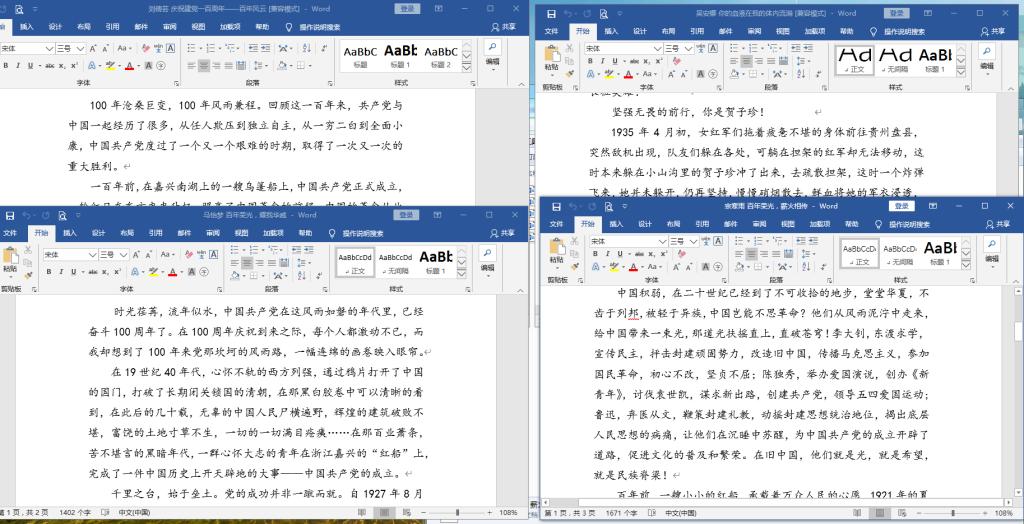Open 设计 tab in 马怡梦 window
1024x524 pixels.
point(98,233)
